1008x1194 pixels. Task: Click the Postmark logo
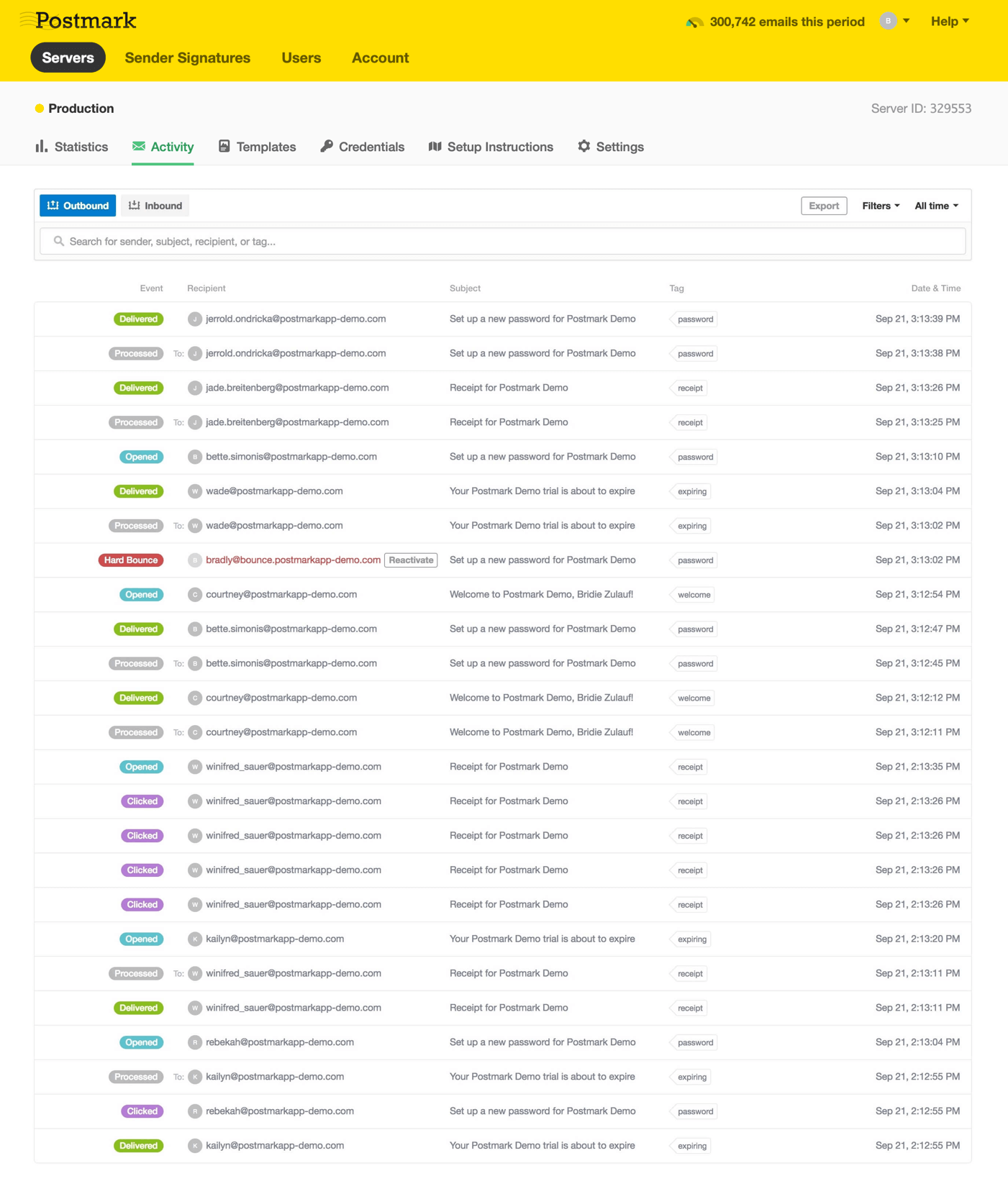click(78, 21)
